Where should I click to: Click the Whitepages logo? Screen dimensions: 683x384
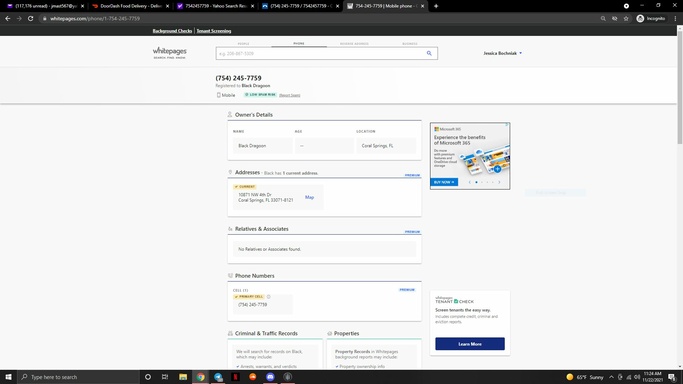pyautogui.click(x=169, y=53)
